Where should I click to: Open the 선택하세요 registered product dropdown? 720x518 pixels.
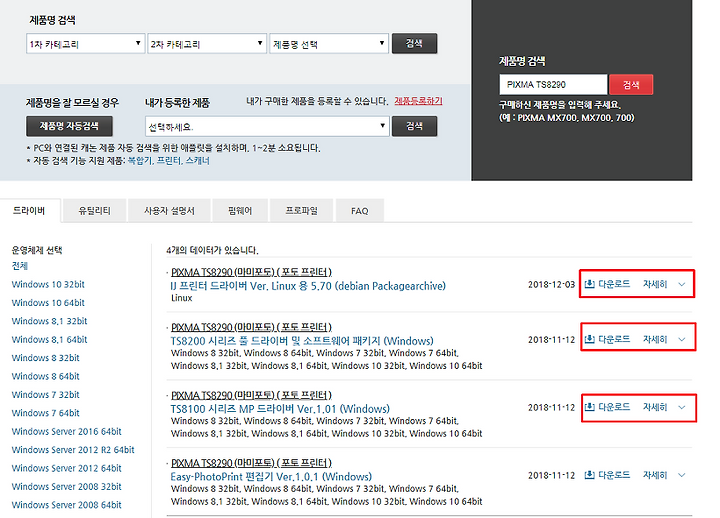click(267, 126)
